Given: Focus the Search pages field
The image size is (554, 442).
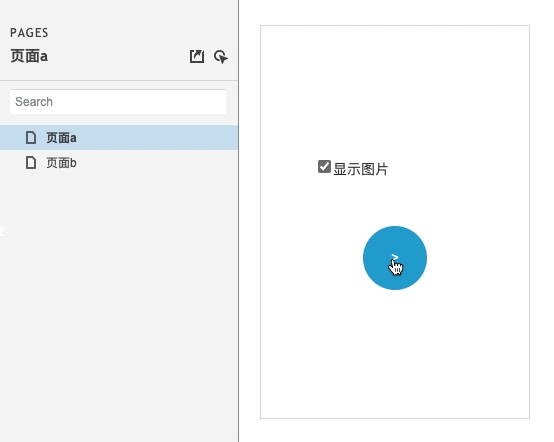Looking at the screenshot, I should 118,102.
